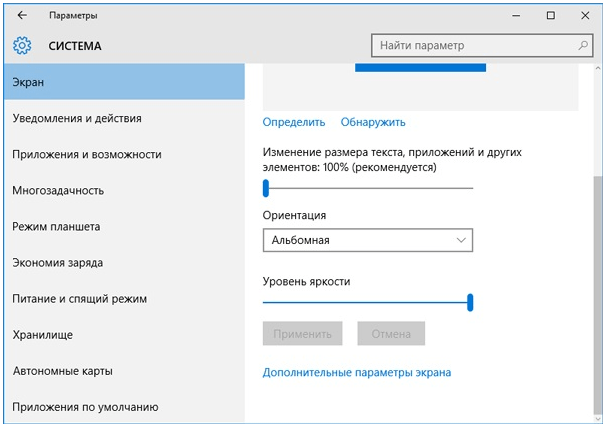Click the Определить link
The height and width of the screenshot is (424, 605).
(294, 122)
